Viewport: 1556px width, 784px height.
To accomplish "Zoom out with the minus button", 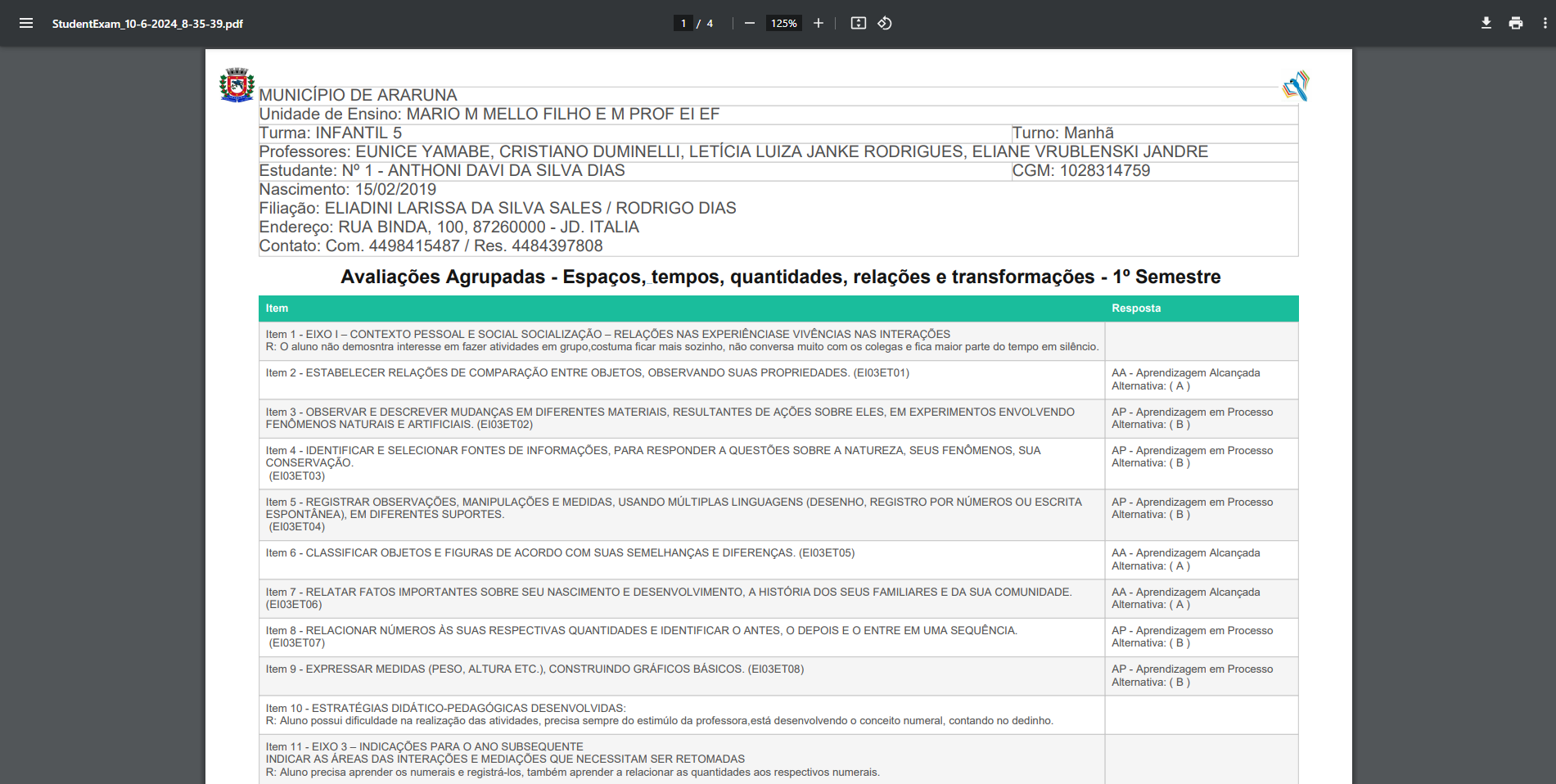I will click(x=749, y=23).
